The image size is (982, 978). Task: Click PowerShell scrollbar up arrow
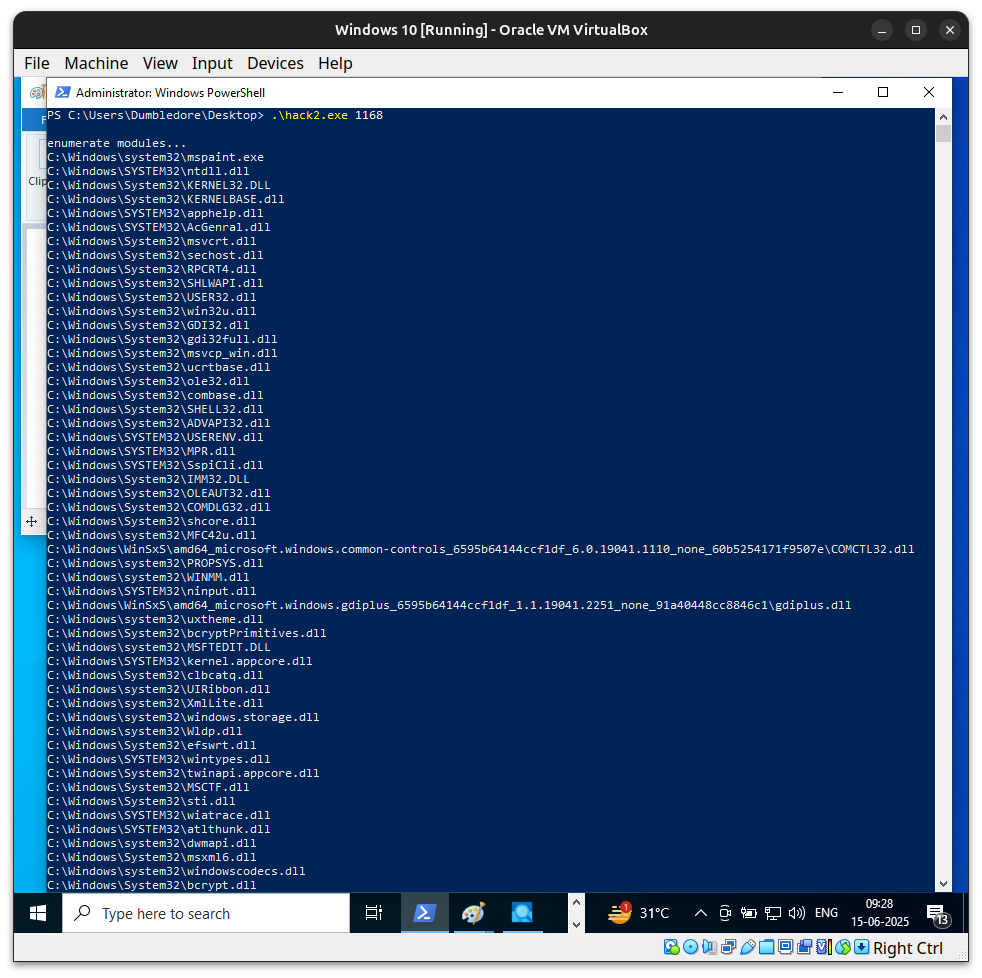943,116
